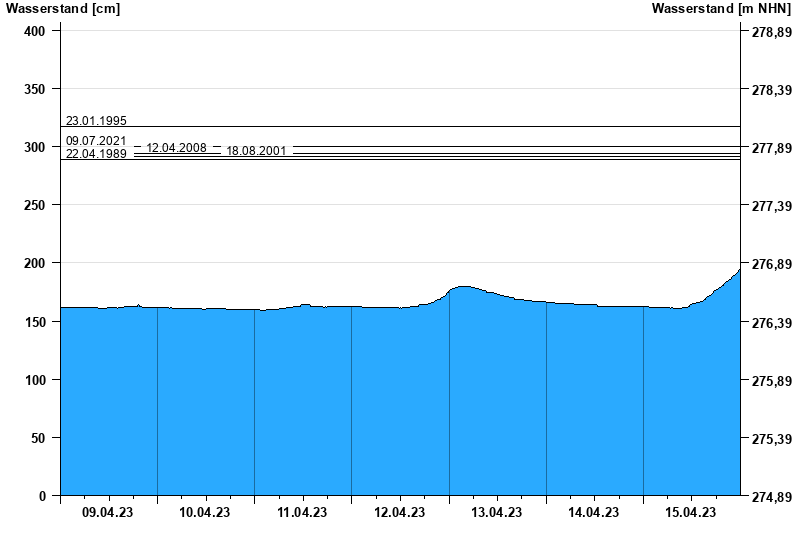
Task: Select the 278,89 value on right axis
Action: point(771,32)
